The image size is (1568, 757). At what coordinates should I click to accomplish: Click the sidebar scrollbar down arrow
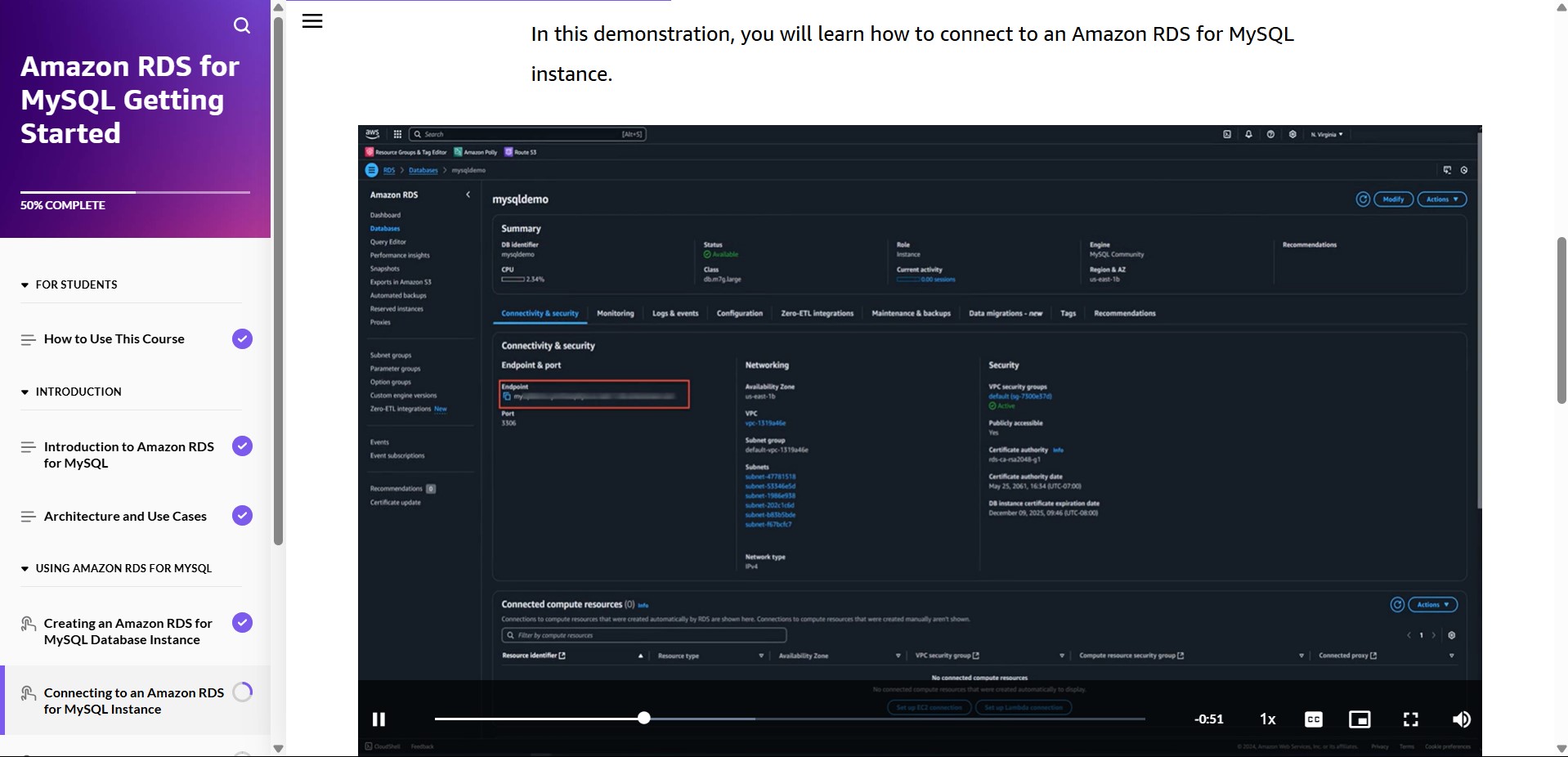[x=278, y=749]
